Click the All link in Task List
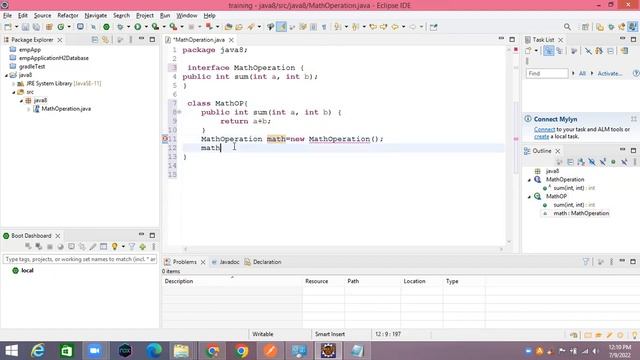 pyautogui.click(x=582, y=73)
